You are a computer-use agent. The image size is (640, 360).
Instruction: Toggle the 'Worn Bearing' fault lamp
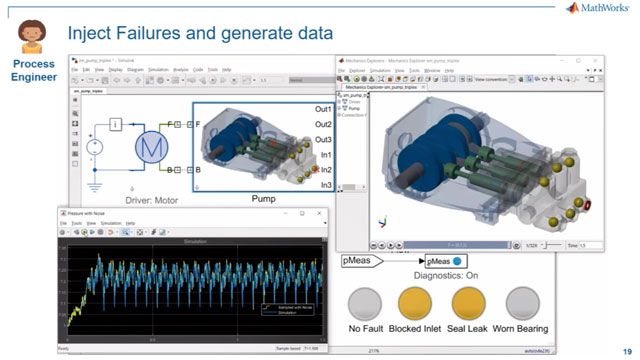522,303
